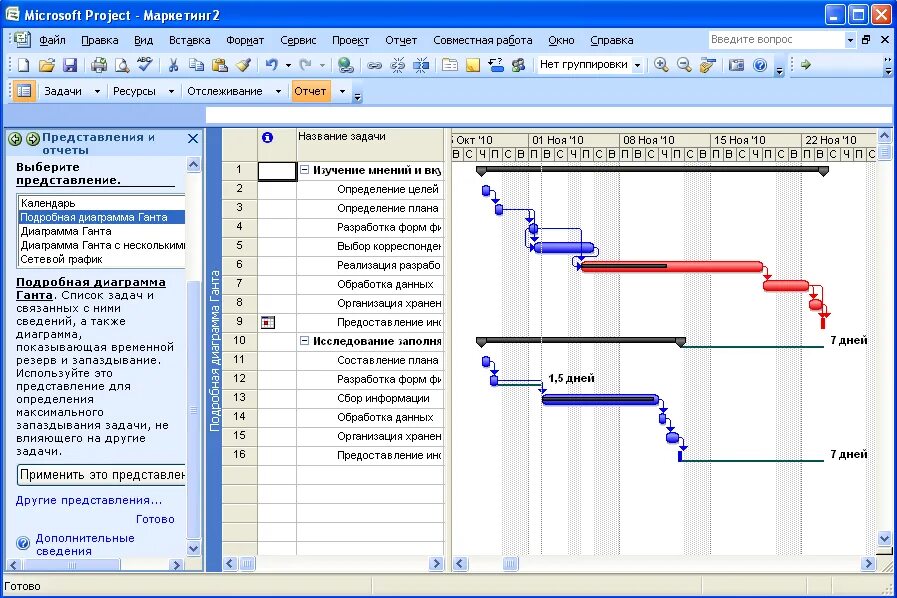Image resolution: width=897 pixels, height=598 pixels.
Task: Open the Undo history dropdown arrow
Action: pyautogui.click(x=288, y=65)
